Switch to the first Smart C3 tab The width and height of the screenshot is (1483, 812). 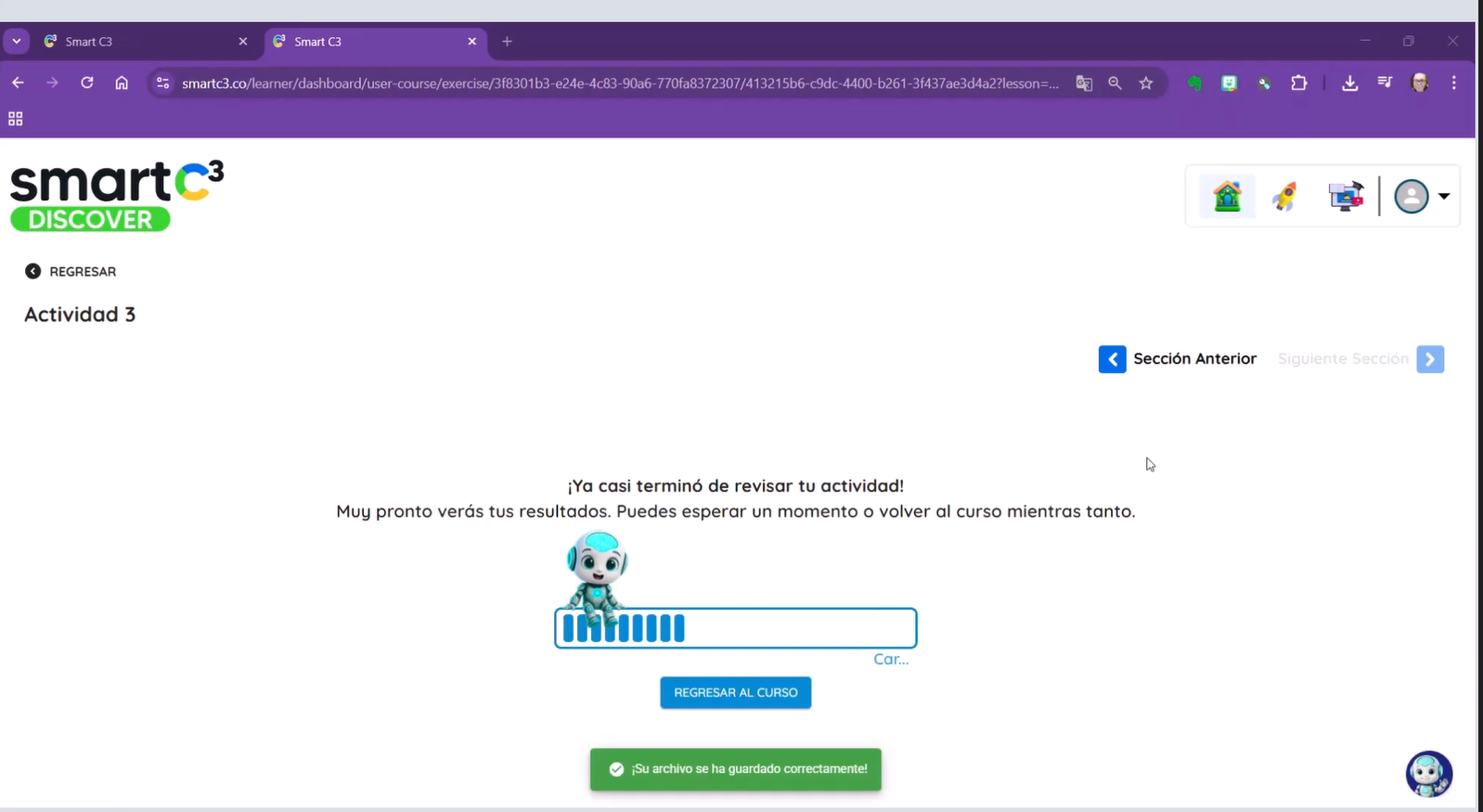click(139, 41)
